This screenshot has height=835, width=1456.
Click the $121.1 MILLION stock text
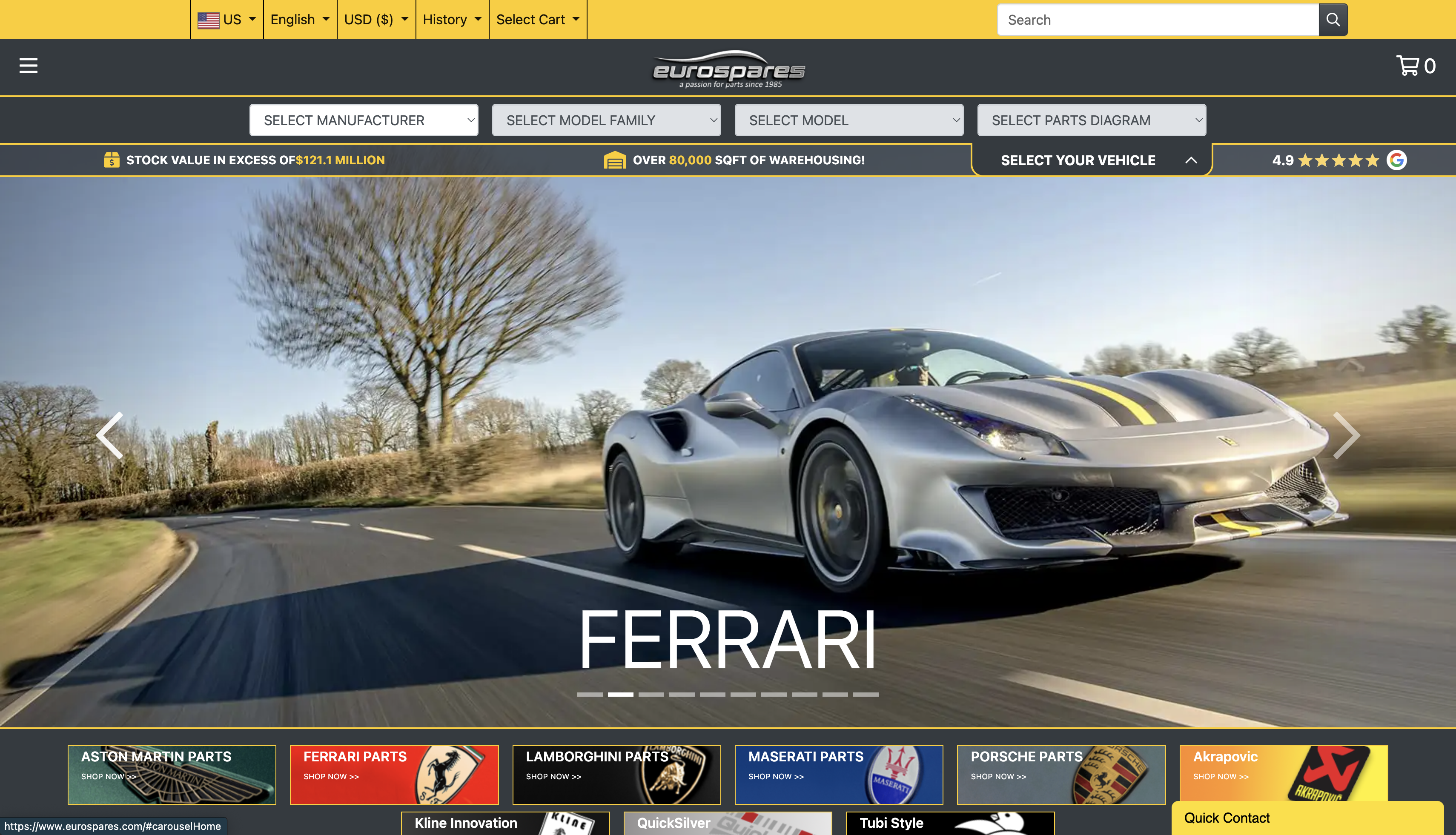340,160
